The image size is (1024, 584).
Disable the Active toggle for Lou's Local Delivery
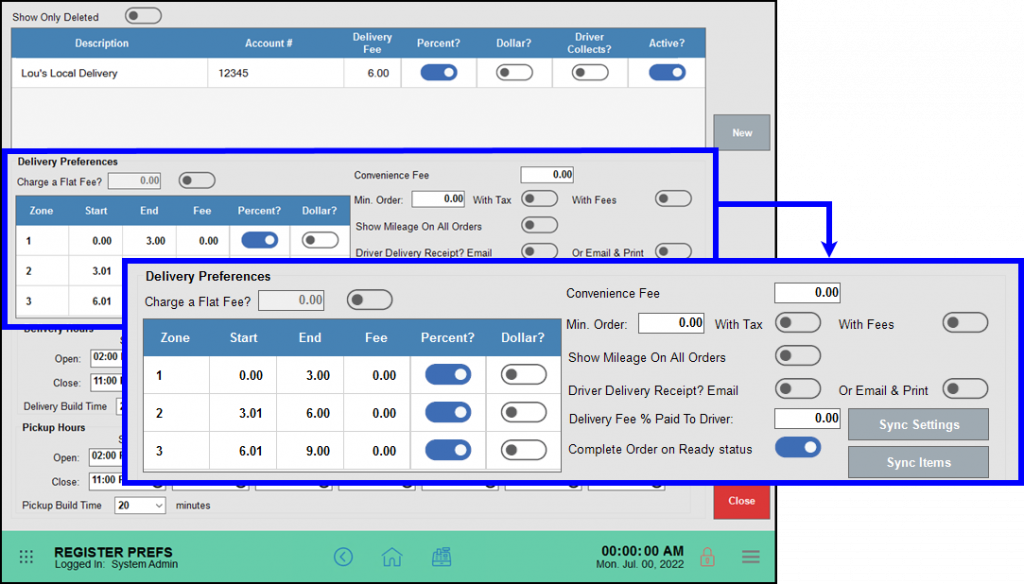click(666, 72)
